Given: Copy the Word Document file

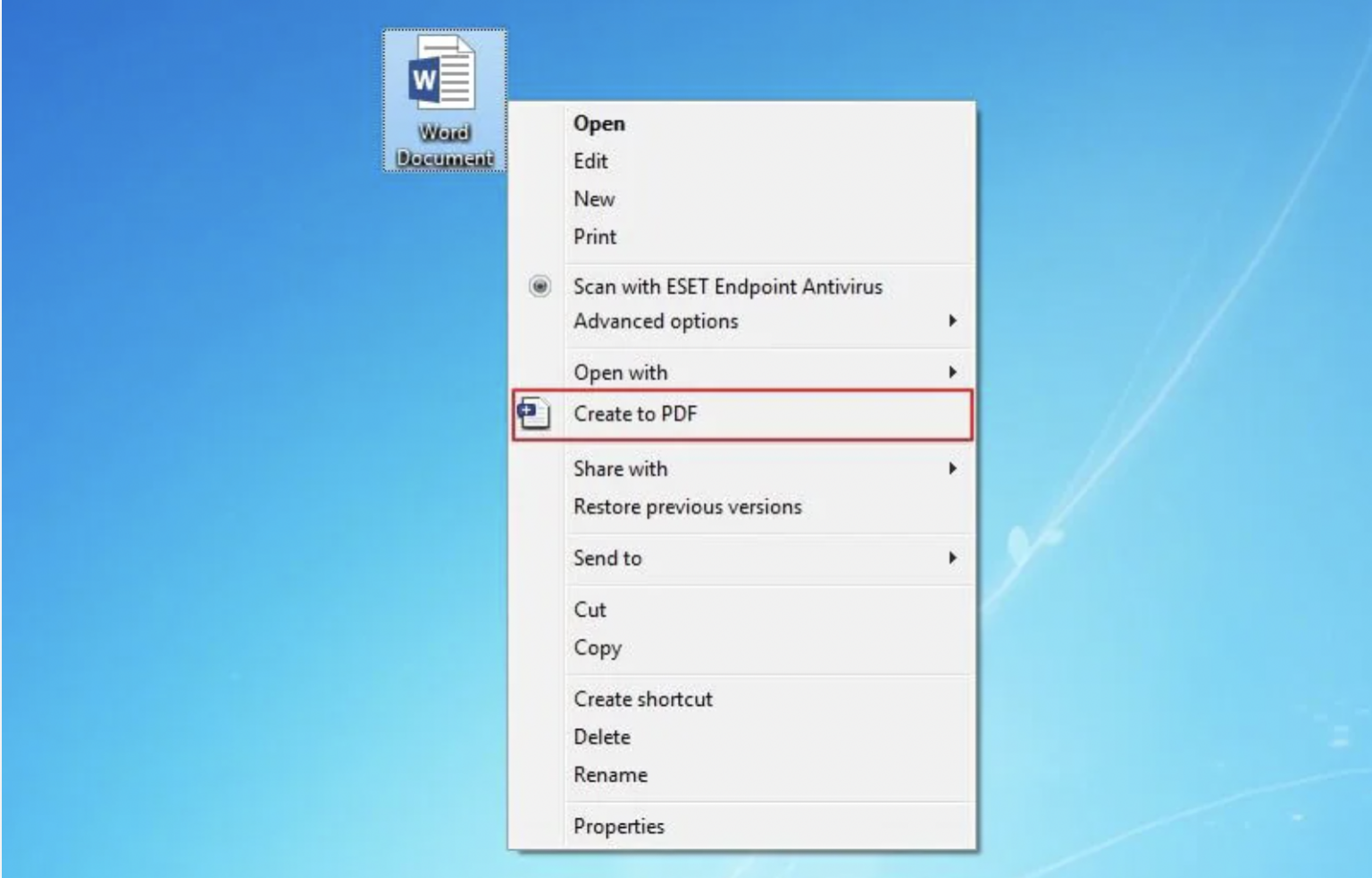Looking at the screenshot, I should point(598,648).
